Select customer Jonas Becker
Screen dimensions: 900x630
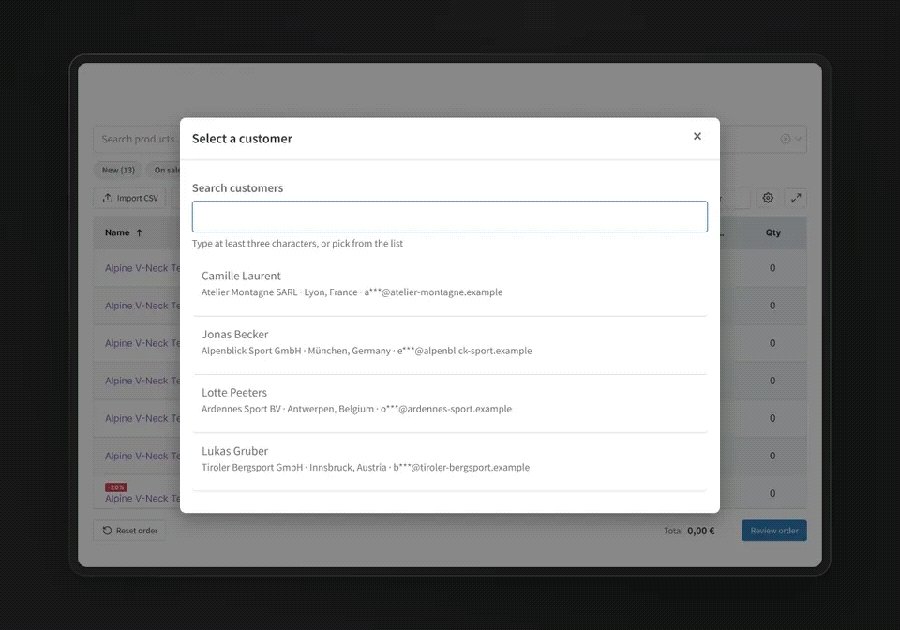[449, 343]
